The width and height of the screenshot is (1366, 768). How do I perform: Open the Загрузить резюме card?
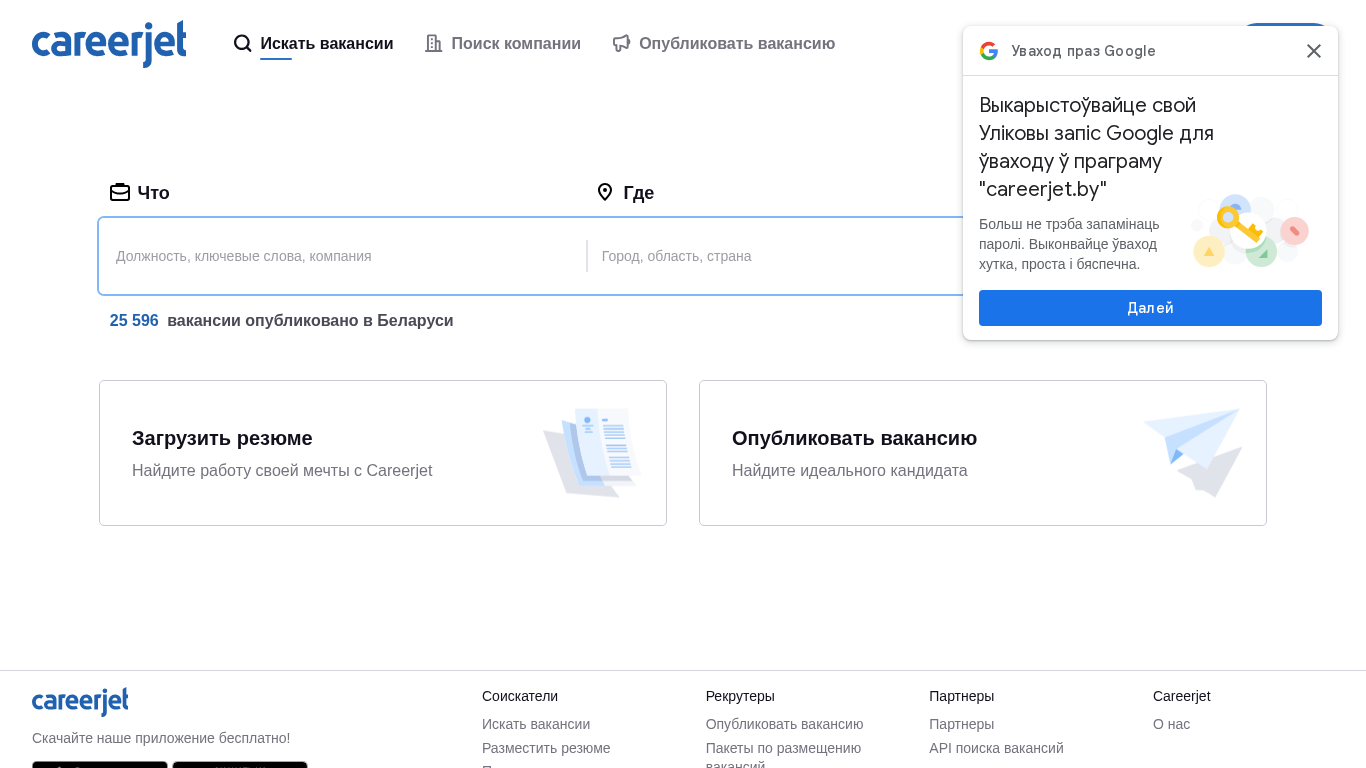[x=383, y=453]
